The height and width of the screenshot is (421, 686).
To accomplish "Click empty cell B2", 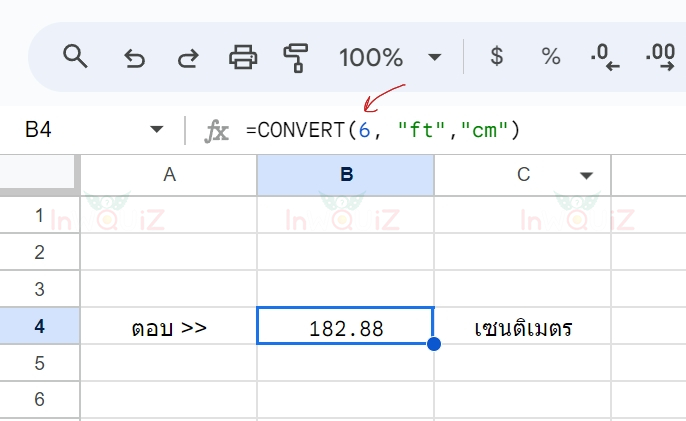I will coord(346,252).
